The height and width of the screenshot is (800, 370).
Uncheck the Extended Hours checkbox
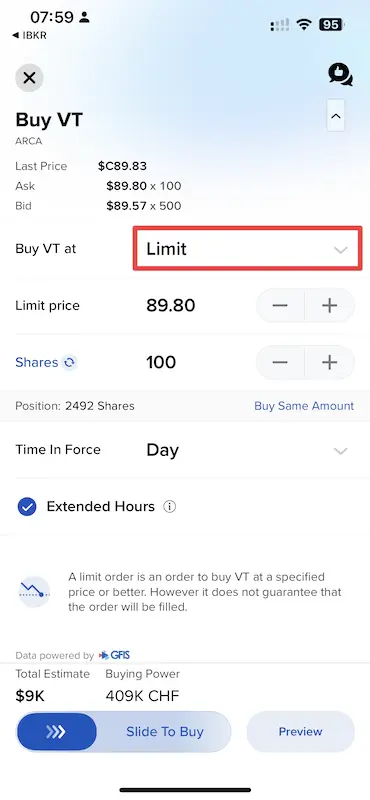click(x=27, y=507)
